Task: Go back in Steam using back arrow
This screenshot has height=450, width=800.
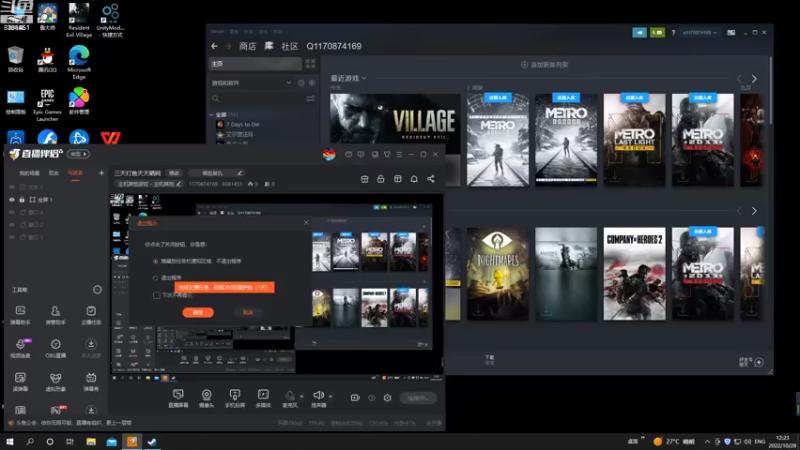Action: coord(214,46)
